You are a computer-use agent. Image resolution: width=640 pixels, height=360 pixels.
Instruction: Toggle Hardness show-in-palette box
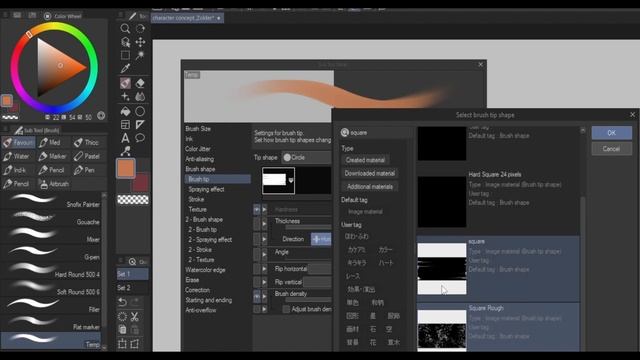pyautogui.click(x=257, y=209)
